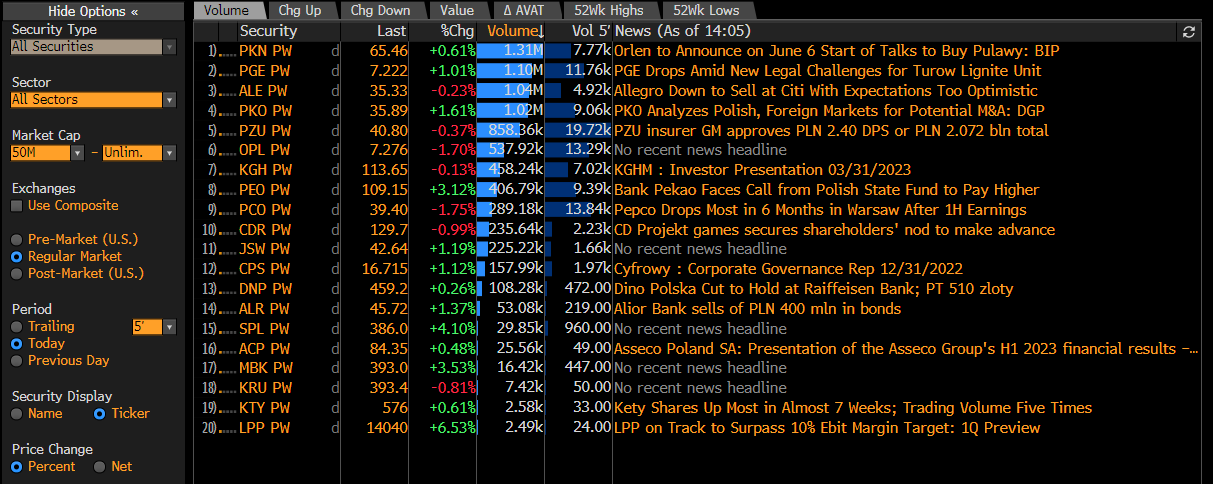
Task: Open the ALE PW security
Action: click(x=264, y=90)
